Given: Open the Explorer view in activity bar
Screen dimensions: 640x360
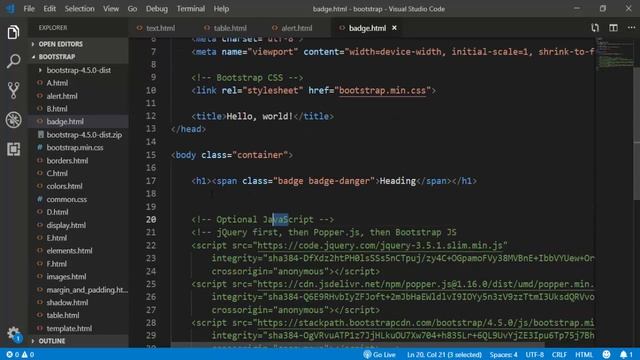Looking at the screenshot, I should click(x=13, y=32).
